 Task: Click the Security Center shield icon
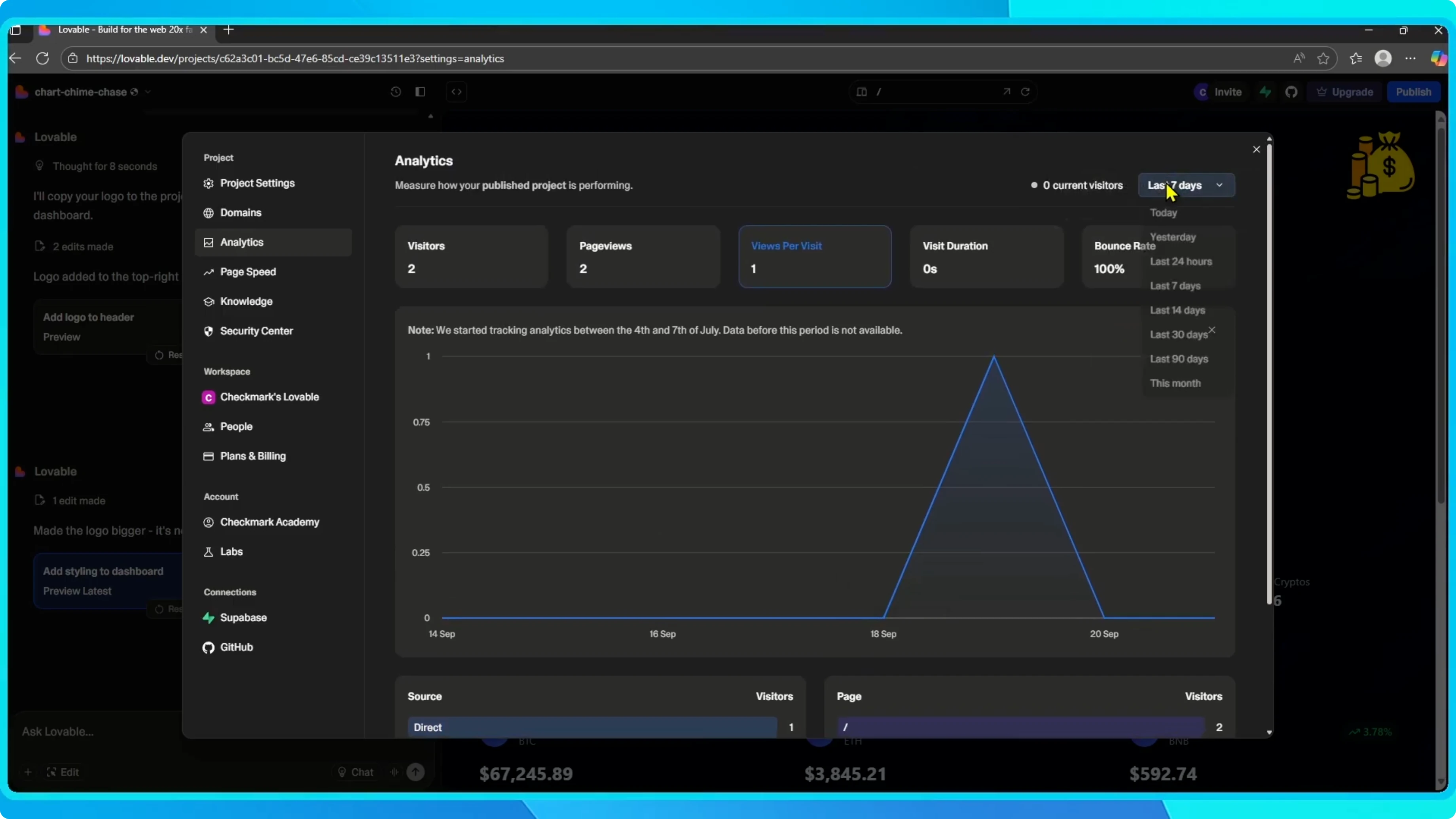(209, 331)
